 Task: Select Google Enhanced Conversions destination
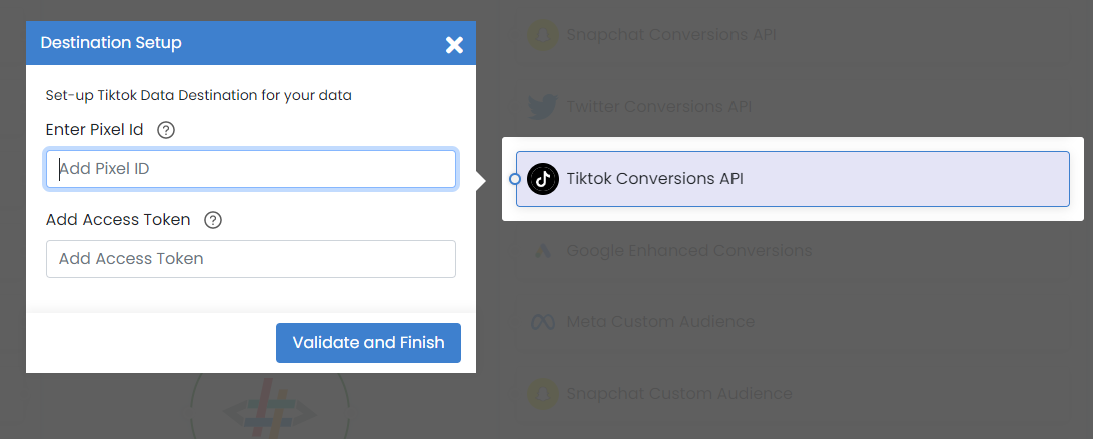793,250
